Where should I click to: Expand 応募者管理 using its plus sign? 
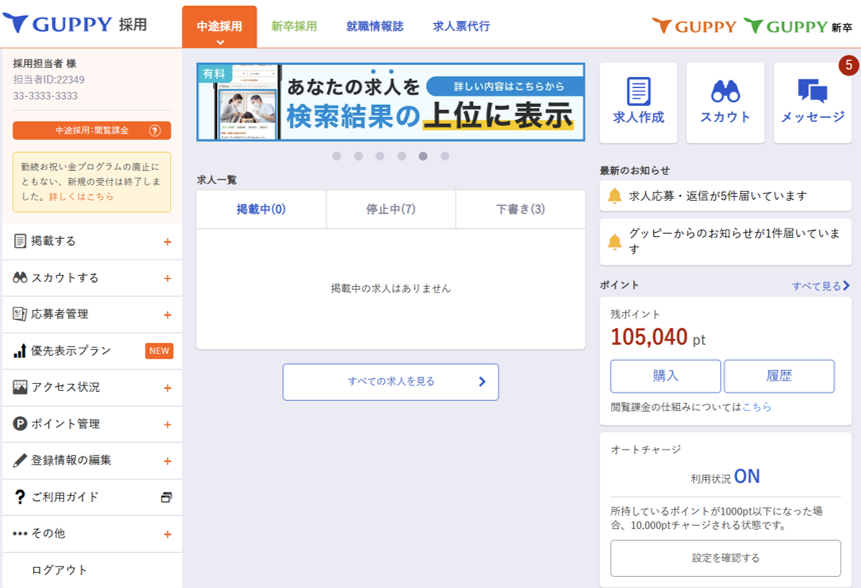tap(167, 315)
